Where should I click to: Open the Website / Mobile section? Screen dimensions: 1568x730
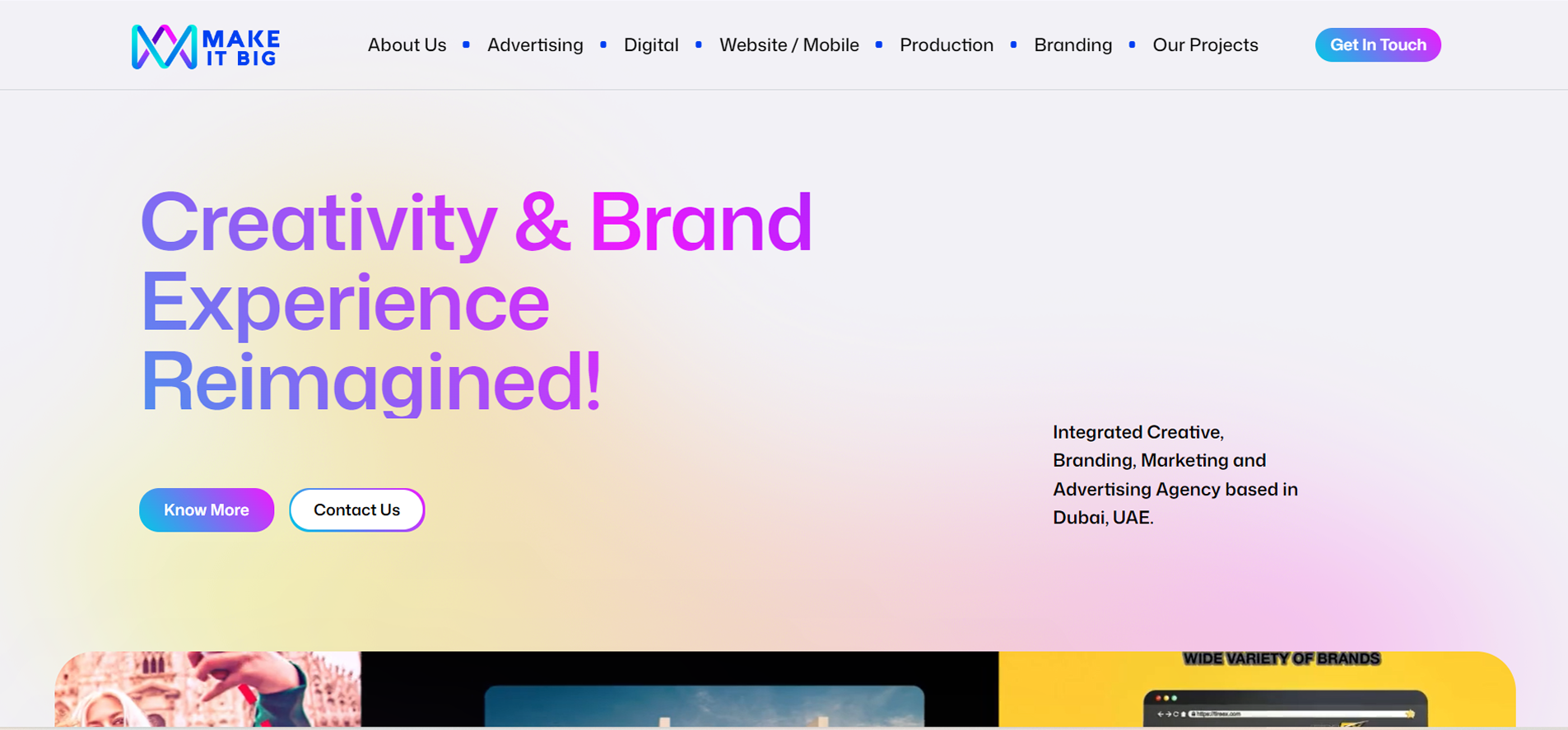(x=789, y=45)
